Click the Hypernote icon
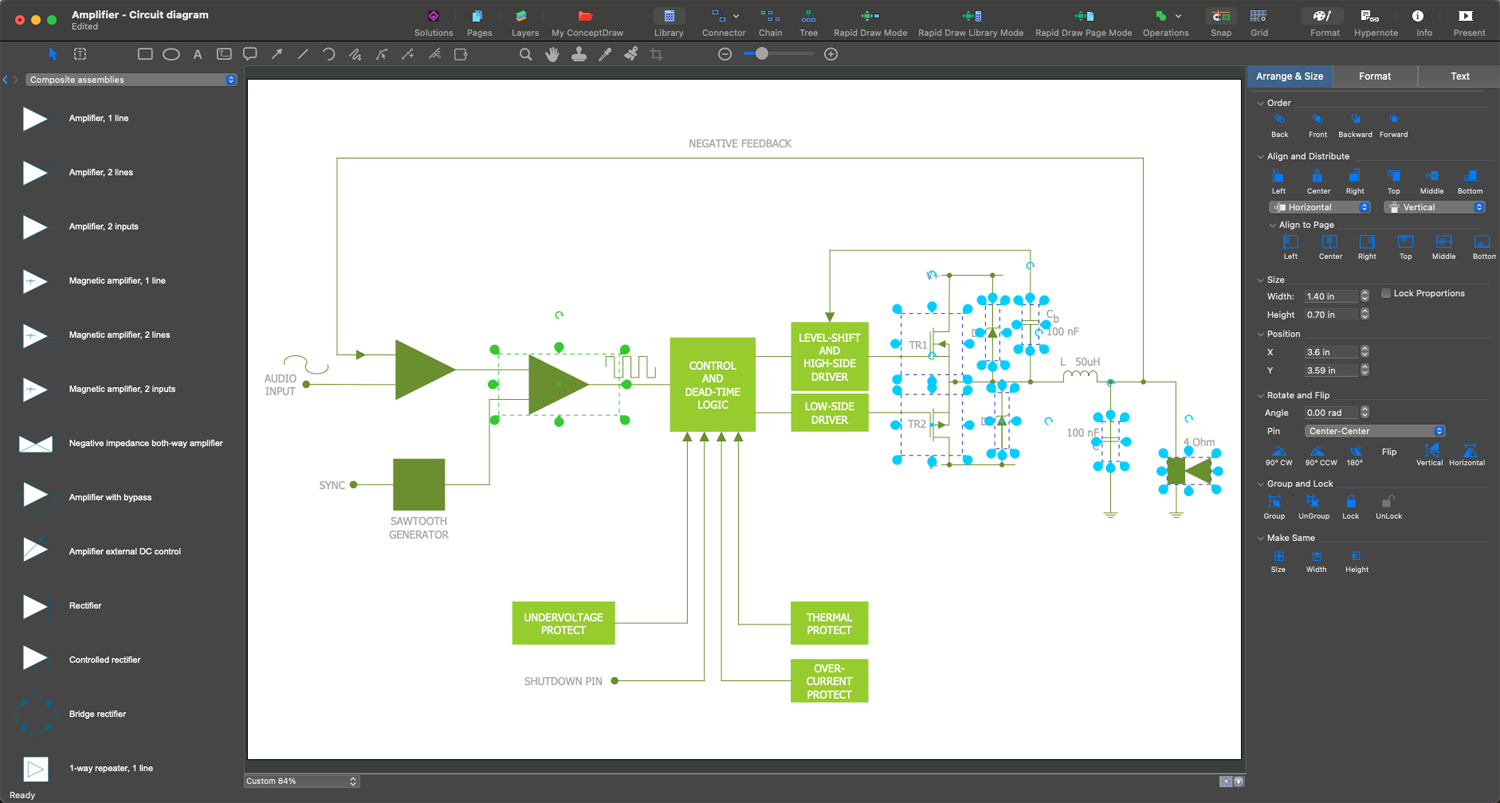1500x803 pixels. [x=1375, y=17]
